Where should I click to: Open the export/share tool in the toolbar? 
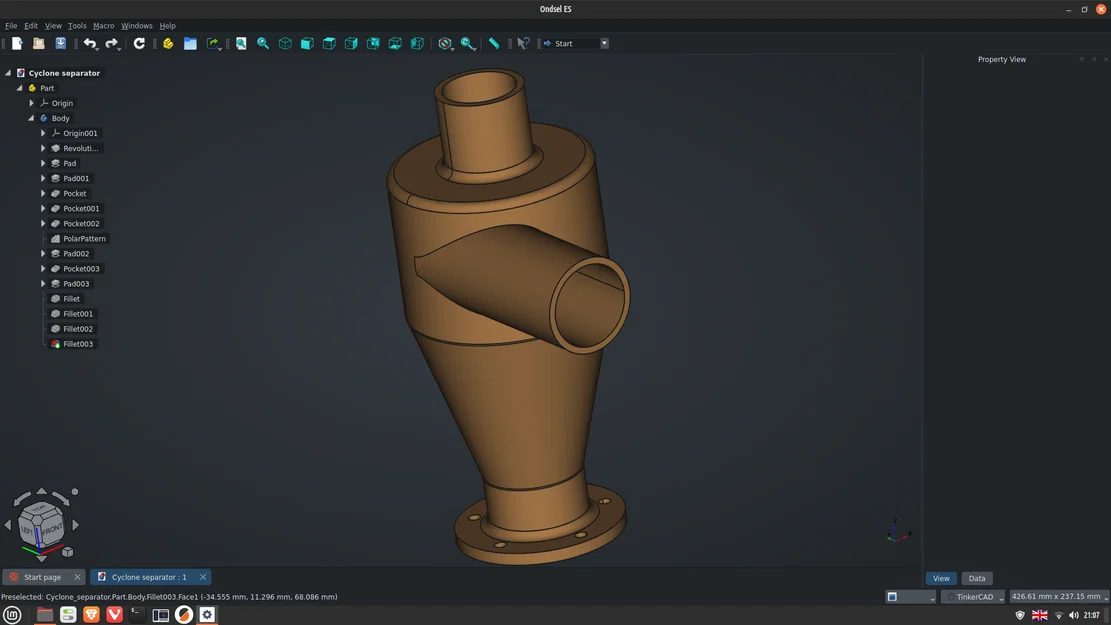[213, 43]
